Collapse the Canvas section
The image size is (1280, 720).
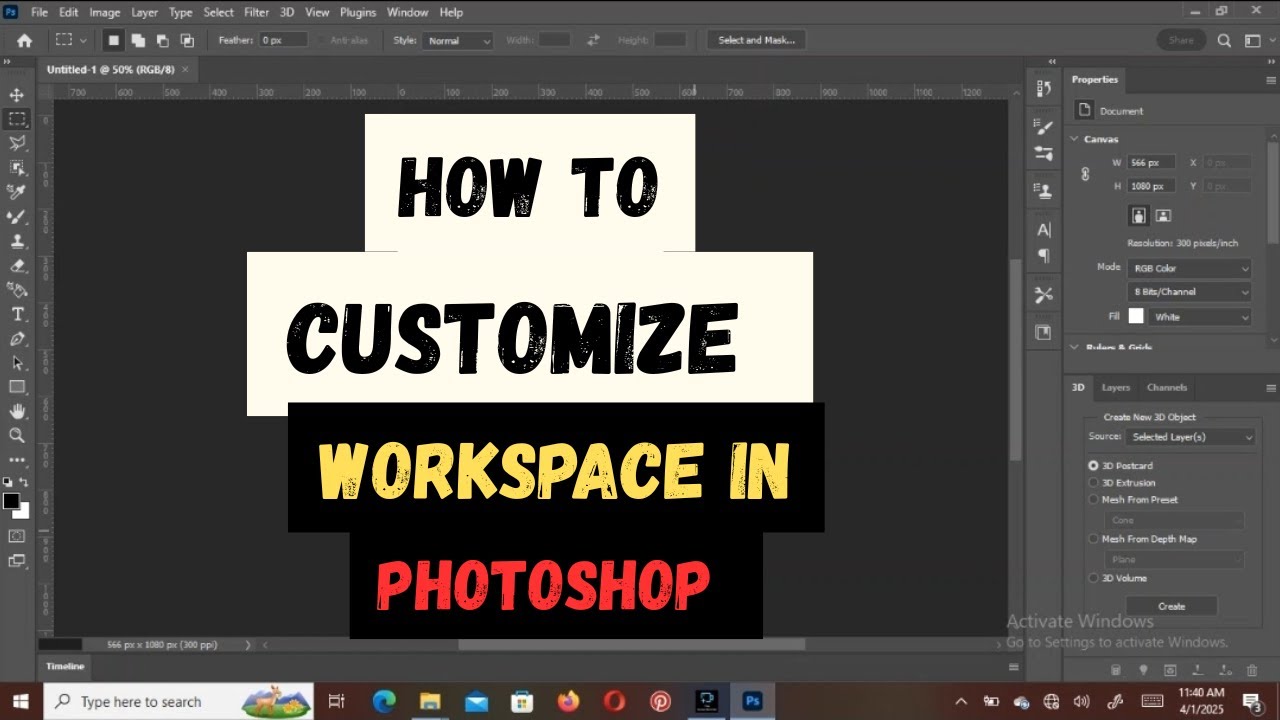pyautogui.click(x=1075, y=139)
